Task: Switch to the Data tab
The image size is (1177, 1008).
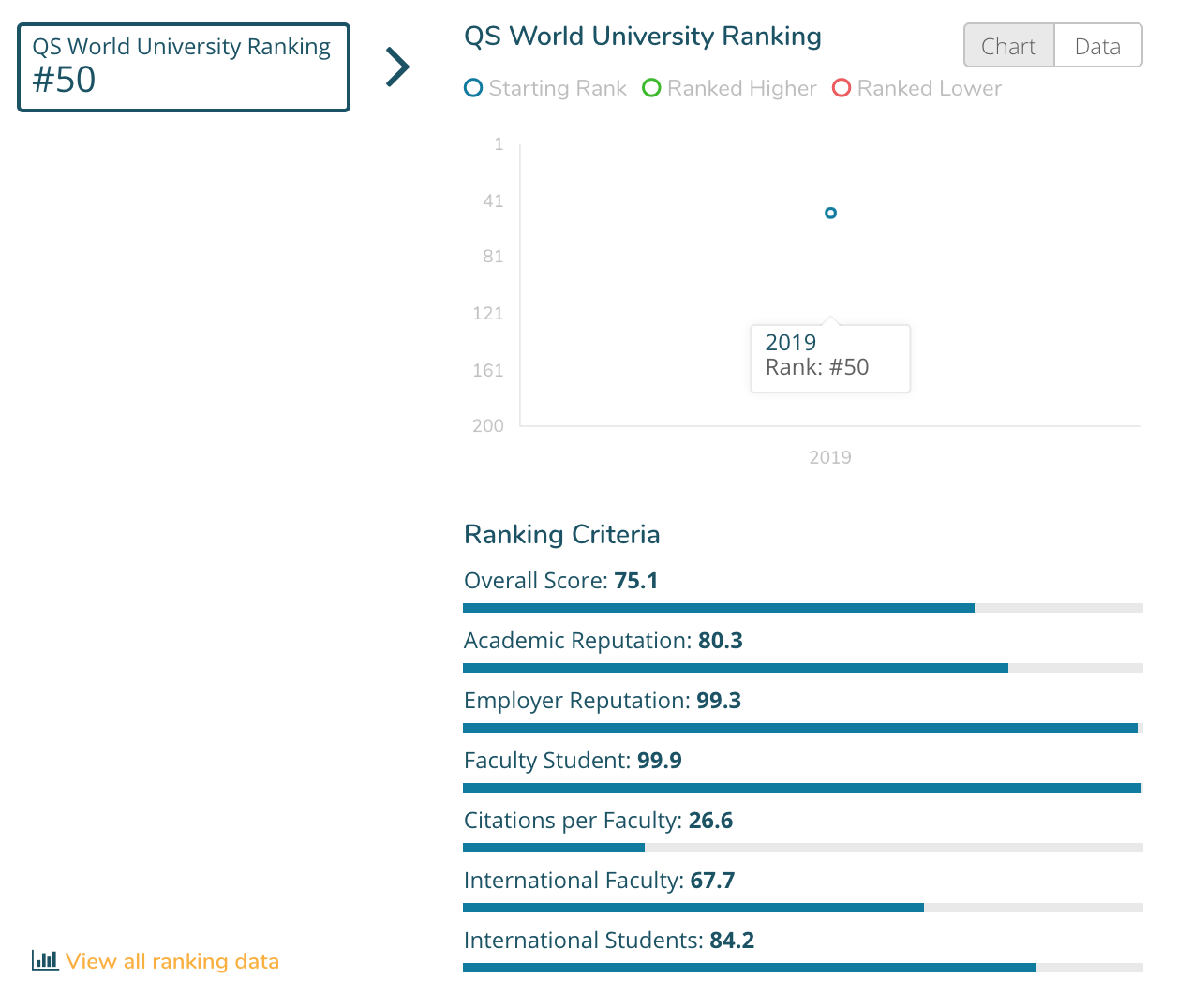Action: (x=1098, y=46)
